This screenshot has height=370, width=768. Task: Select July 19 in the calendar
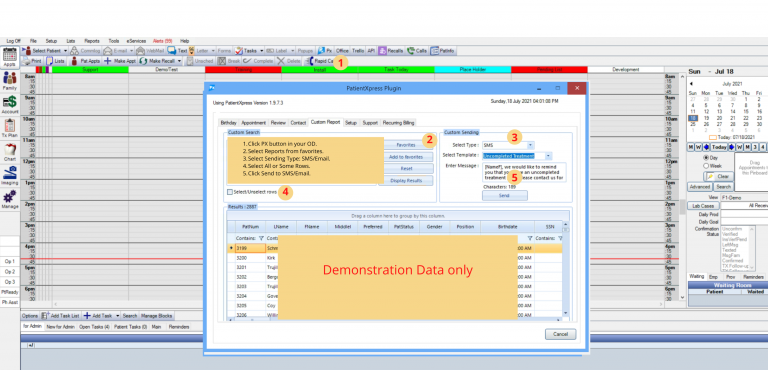coord(706,118)
